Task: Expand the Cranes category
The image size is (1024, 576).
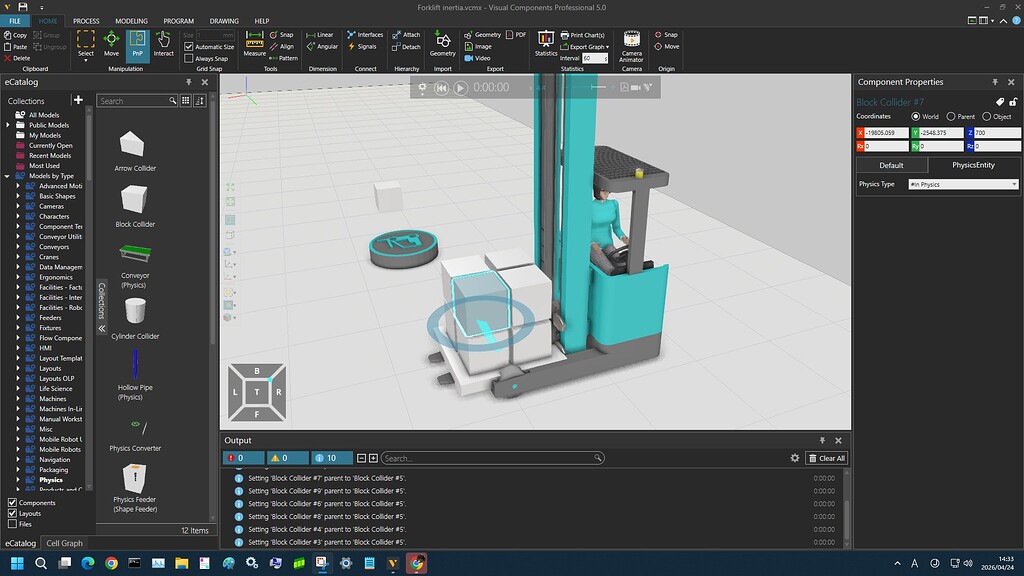Action: pyautogui.click(x=18, y=257)
